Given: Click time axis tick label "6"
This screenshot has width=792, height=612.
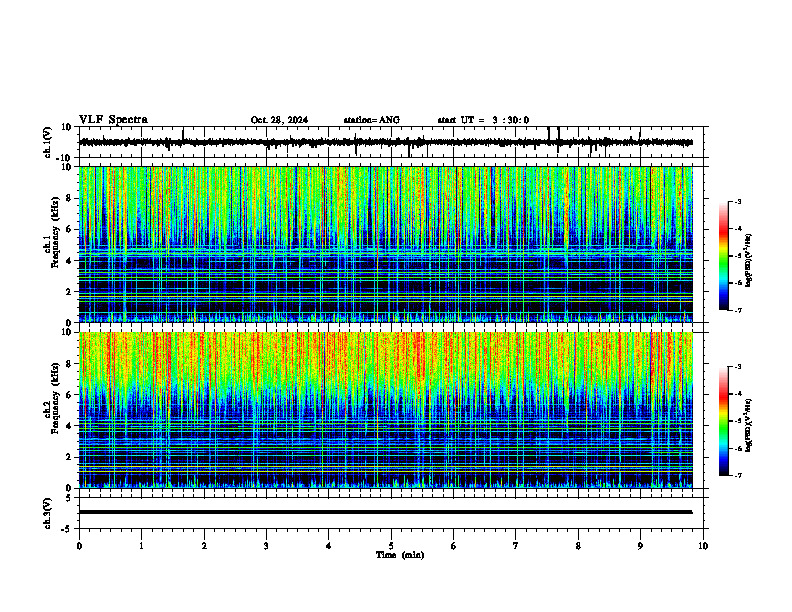Looking at the screenshot, I should click(x=454, y=546).
